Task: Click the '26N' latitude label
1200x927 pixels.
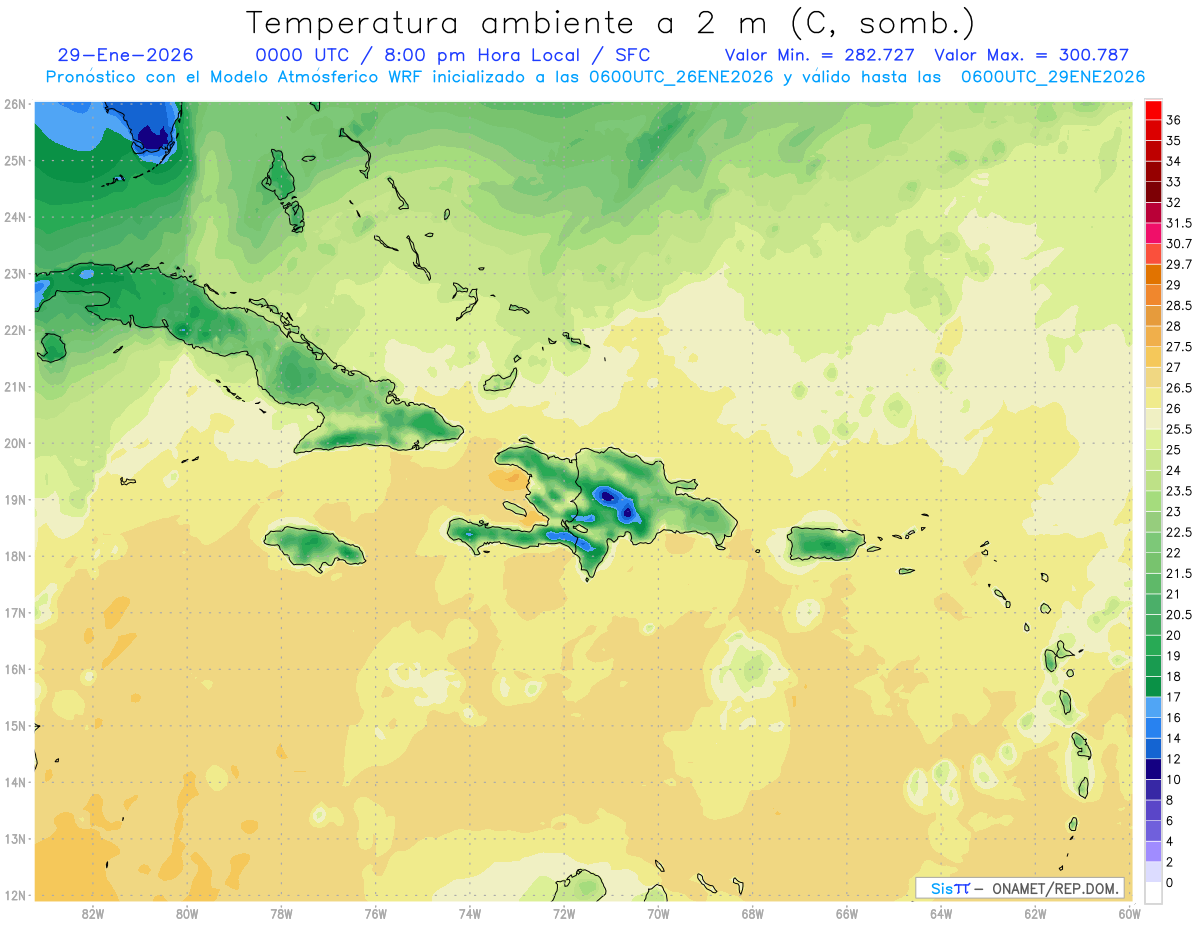Action: click(15, 104)
